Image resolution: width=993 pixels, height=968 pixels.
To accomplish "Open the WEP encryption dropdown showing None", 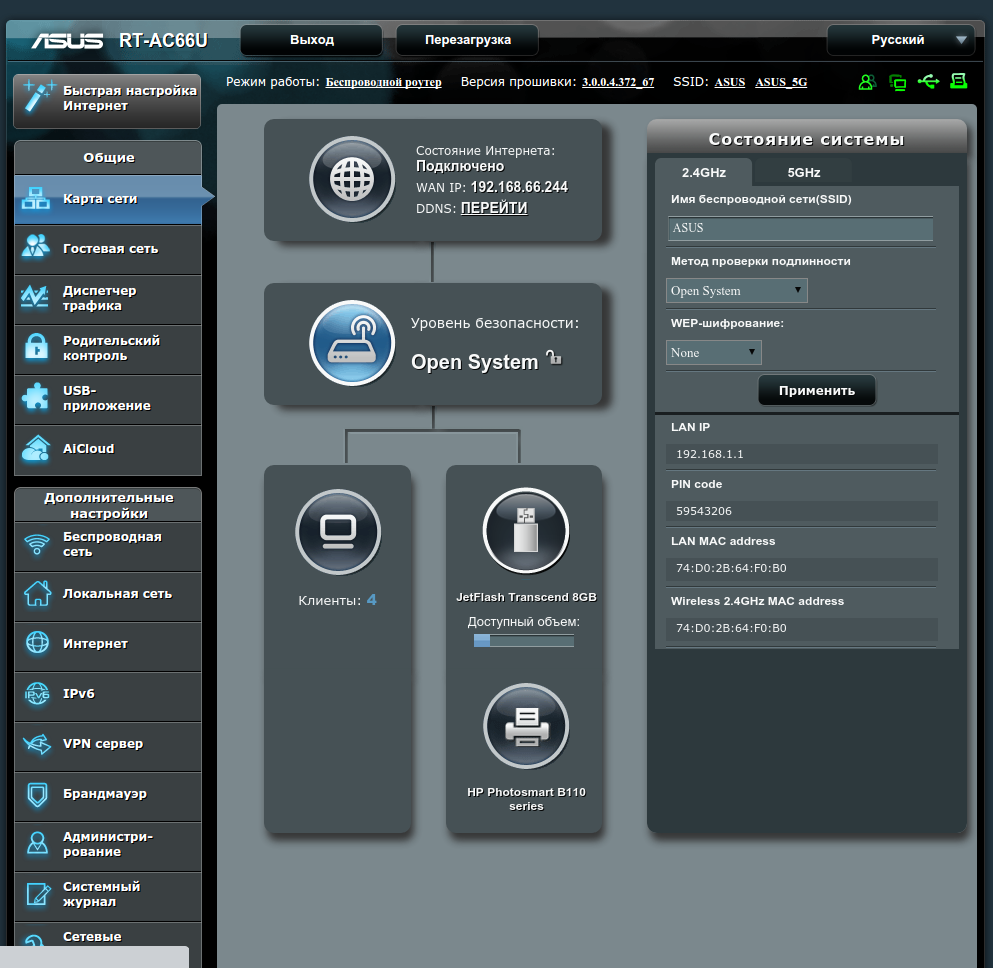I will tap(713, 353).
